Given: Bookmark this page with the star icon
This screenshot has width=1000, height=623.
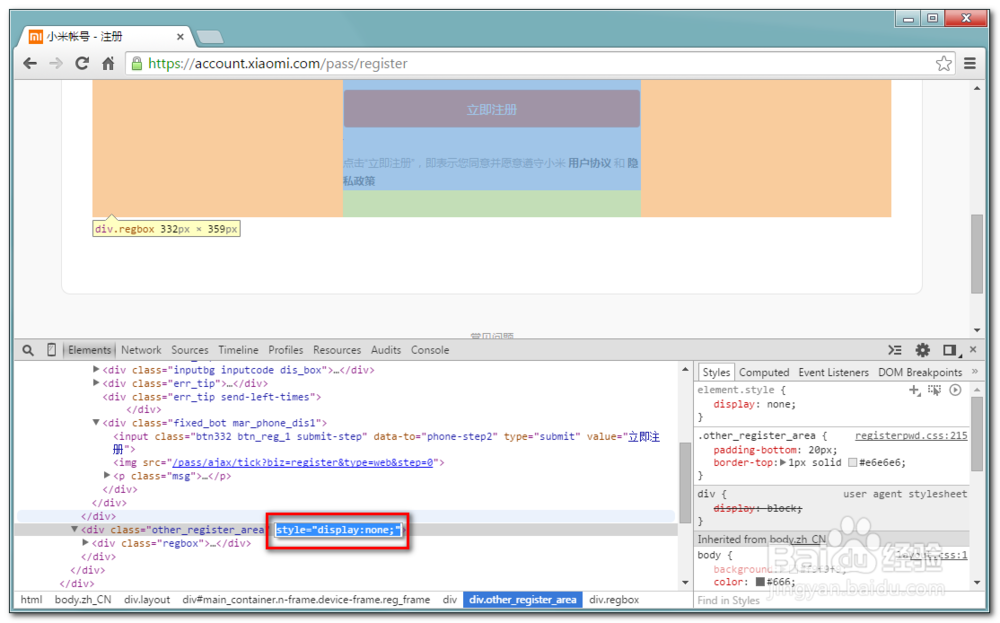Looking at the screenshot, I should coord(943,63).
